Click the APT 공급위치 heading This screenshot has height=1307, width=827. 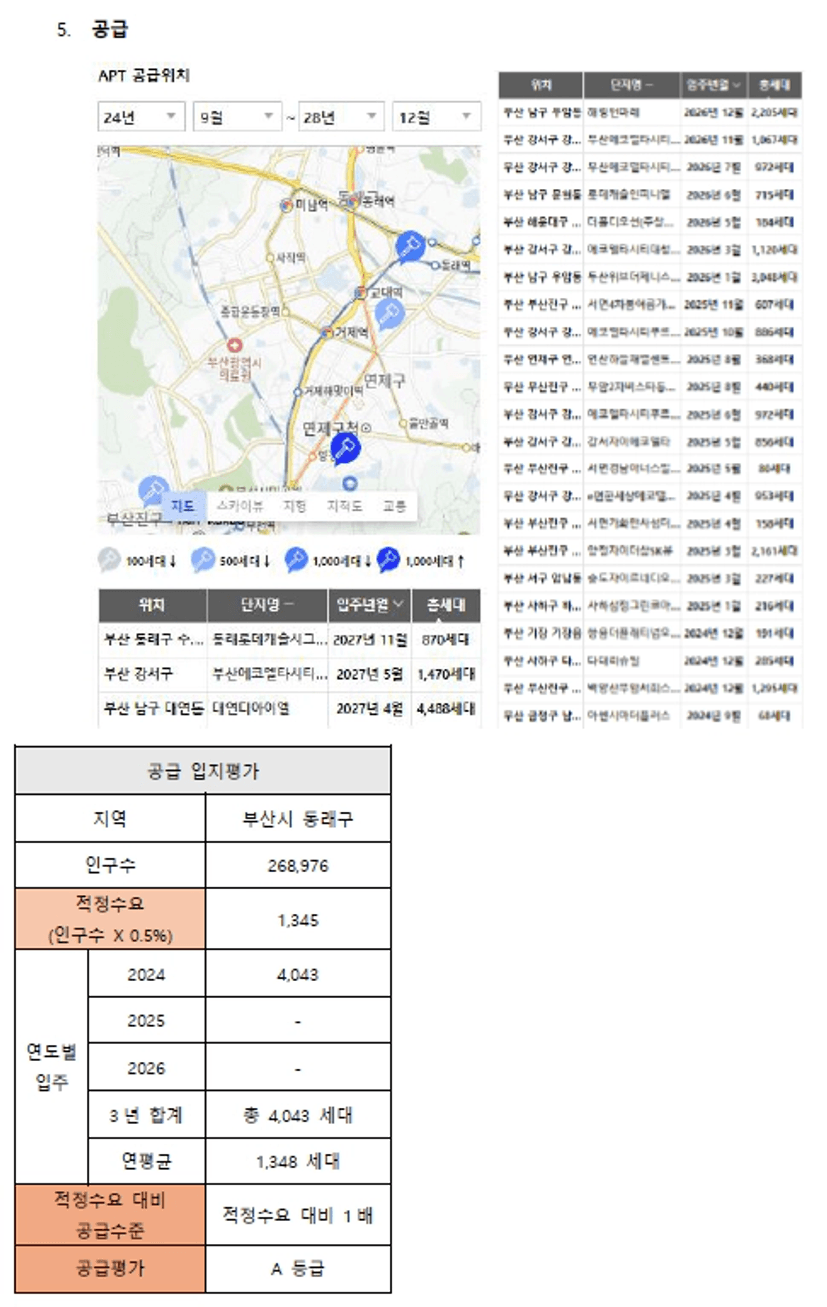click(144, 75)
